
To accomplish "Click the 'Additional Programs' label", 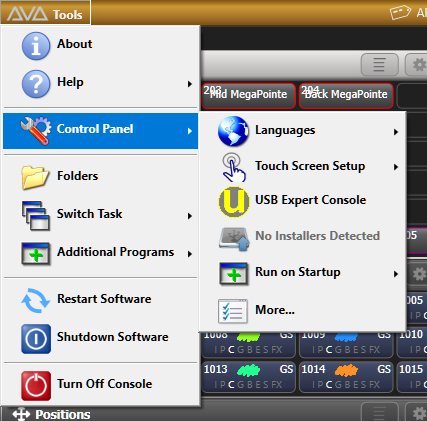I will pos(115,252).
